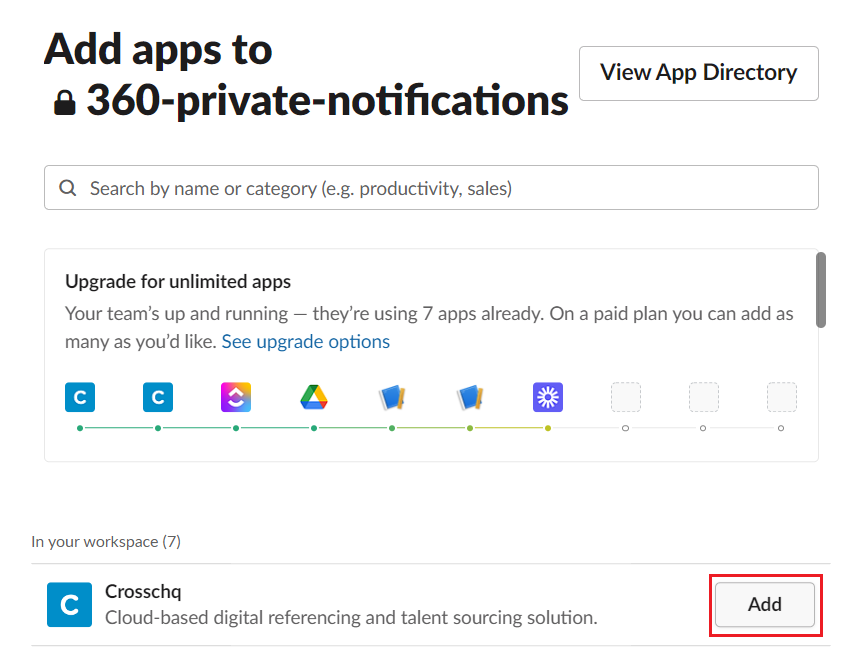Image resolution: width=847 pixels, height=655 pixels.
Task: Click the Google Drive app icon
Action: tap(314, 397)
